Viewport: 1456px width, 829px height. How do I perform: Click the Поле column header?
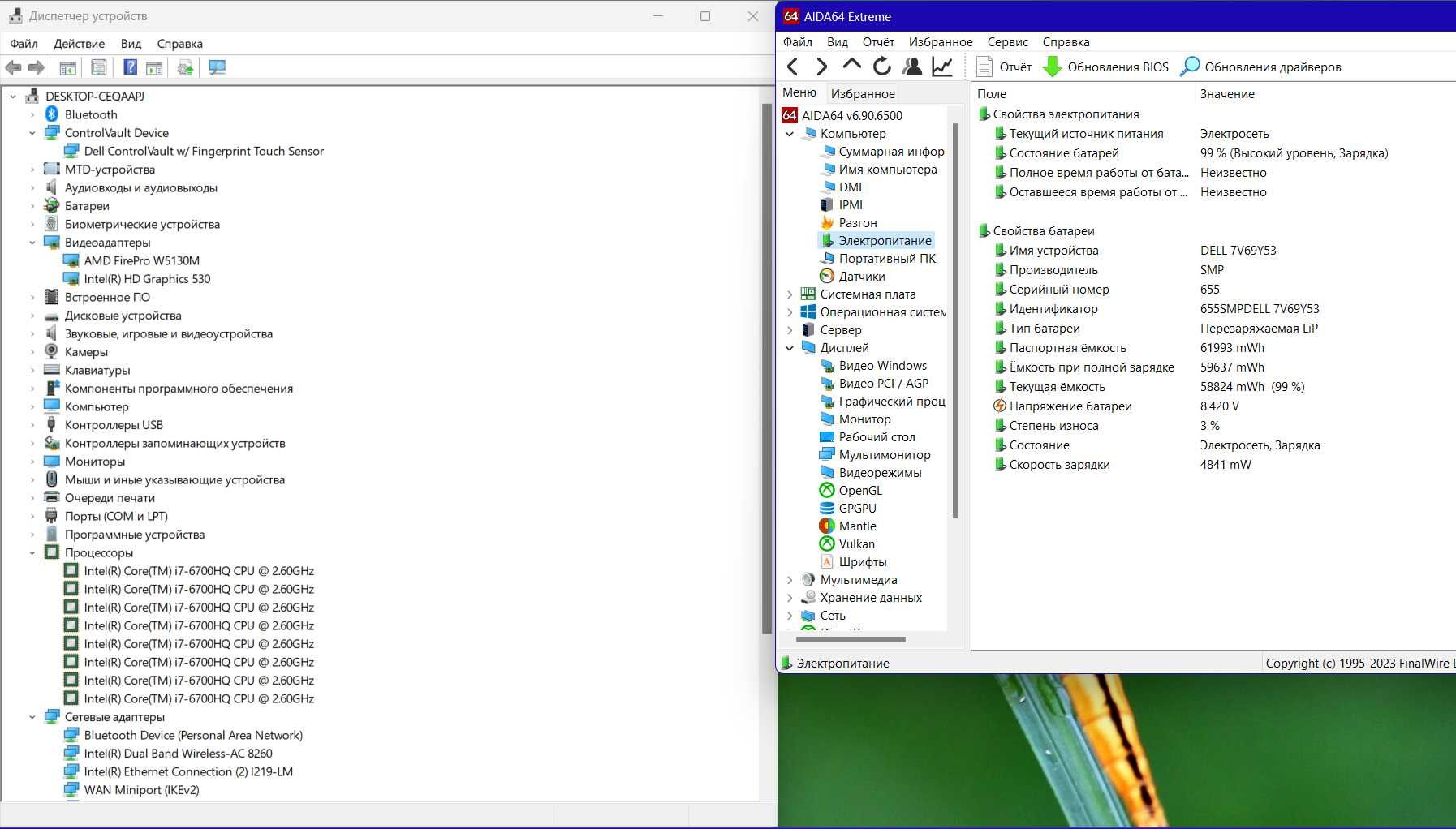point(1083,94)
